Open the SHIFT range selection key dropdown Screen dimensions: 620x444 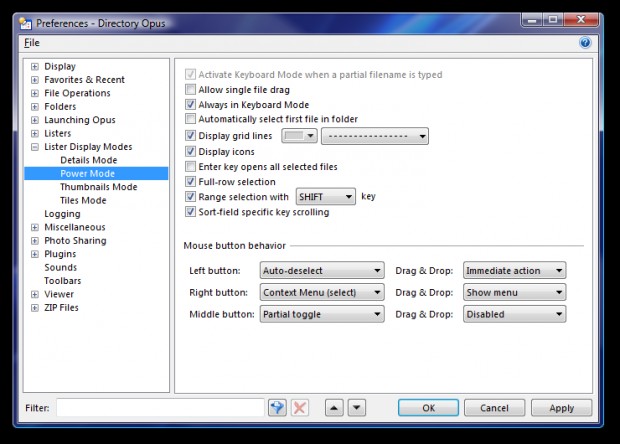(x=326, y=196)
